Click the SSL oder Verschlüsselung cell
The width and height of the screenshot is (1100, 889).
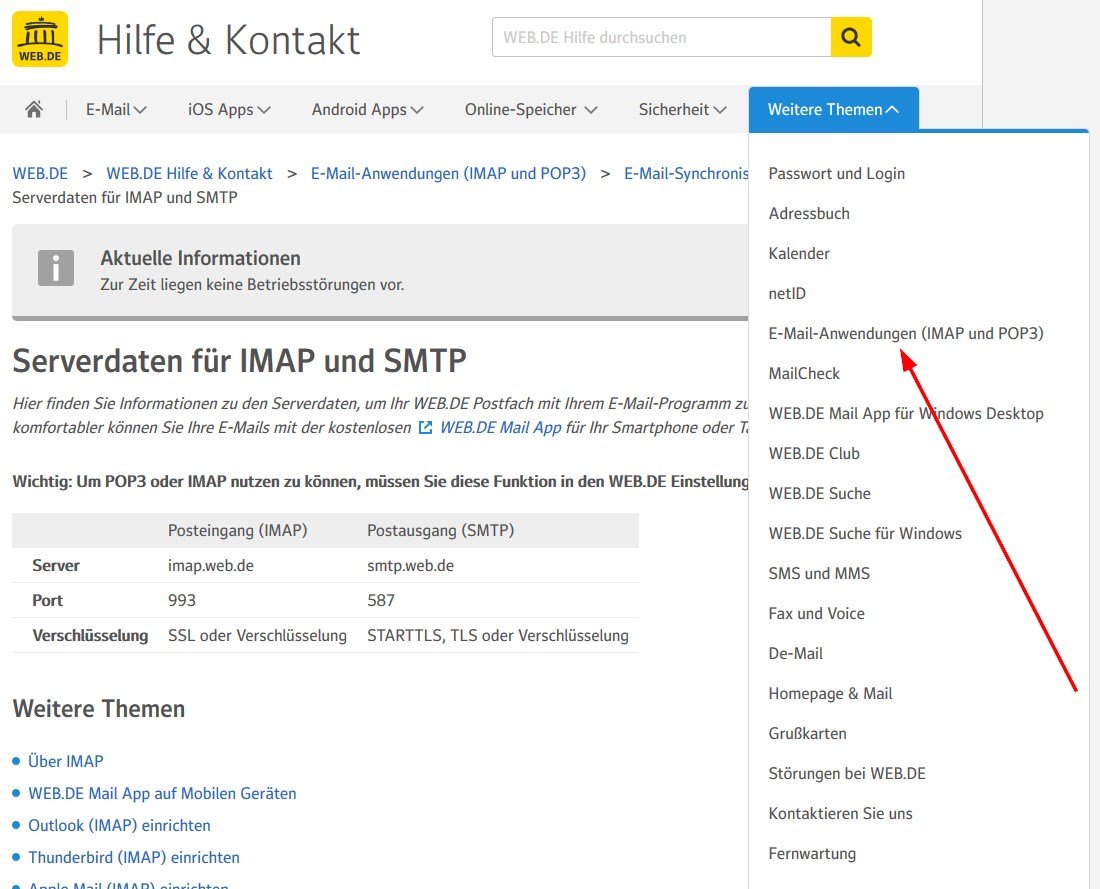257,636
